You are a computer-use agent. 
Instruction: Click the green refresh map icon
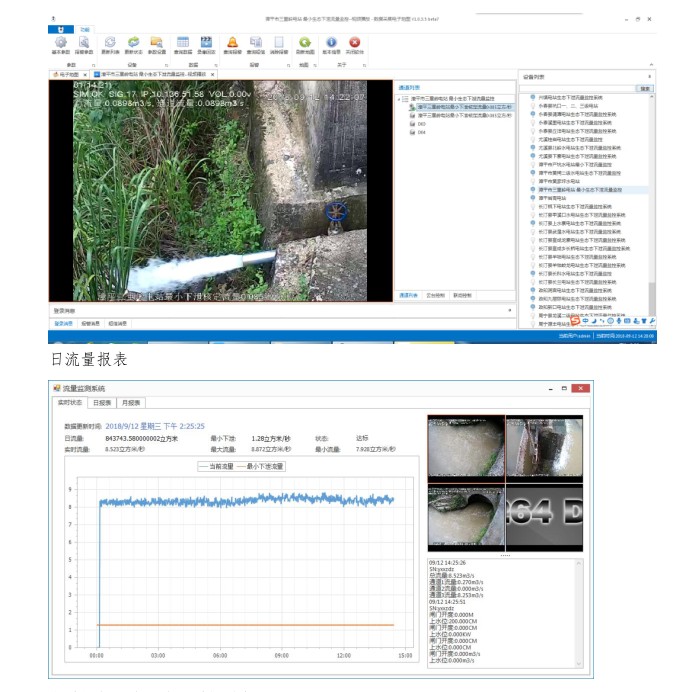coord(305,42)
